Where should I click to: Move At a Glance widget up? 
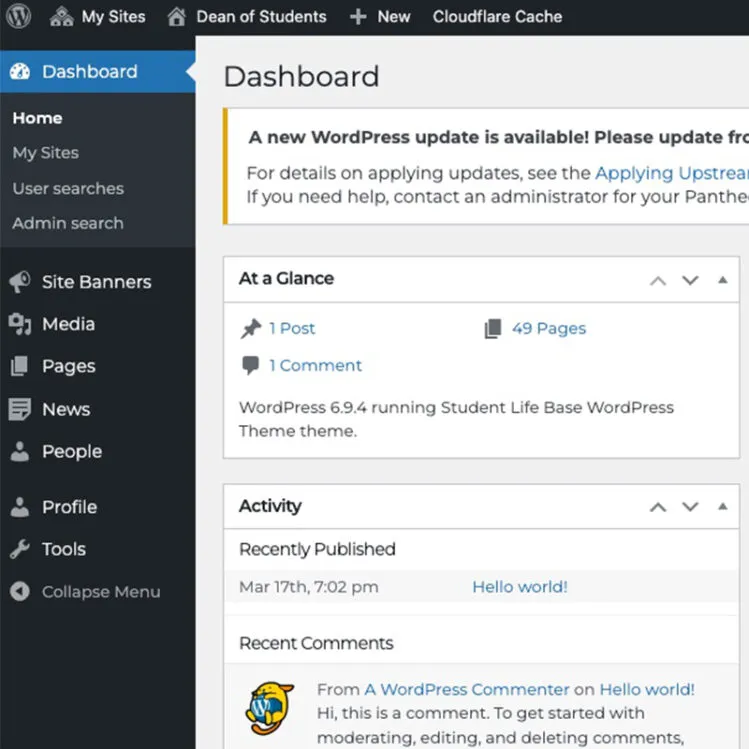pyautogui.click(x=658, y=280)
